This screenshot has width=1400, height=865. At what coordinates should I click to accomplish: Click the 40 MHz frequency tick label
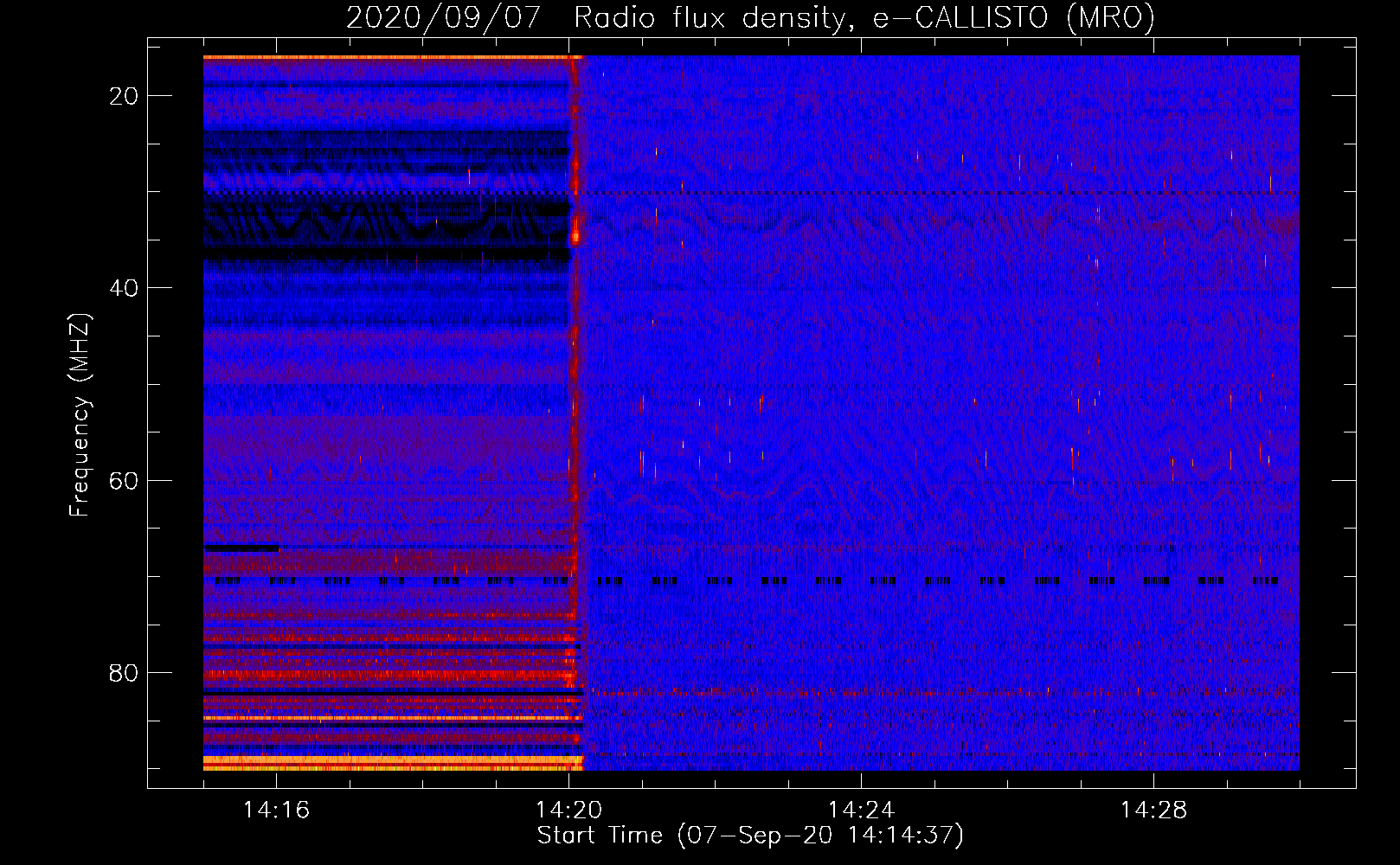124,288
